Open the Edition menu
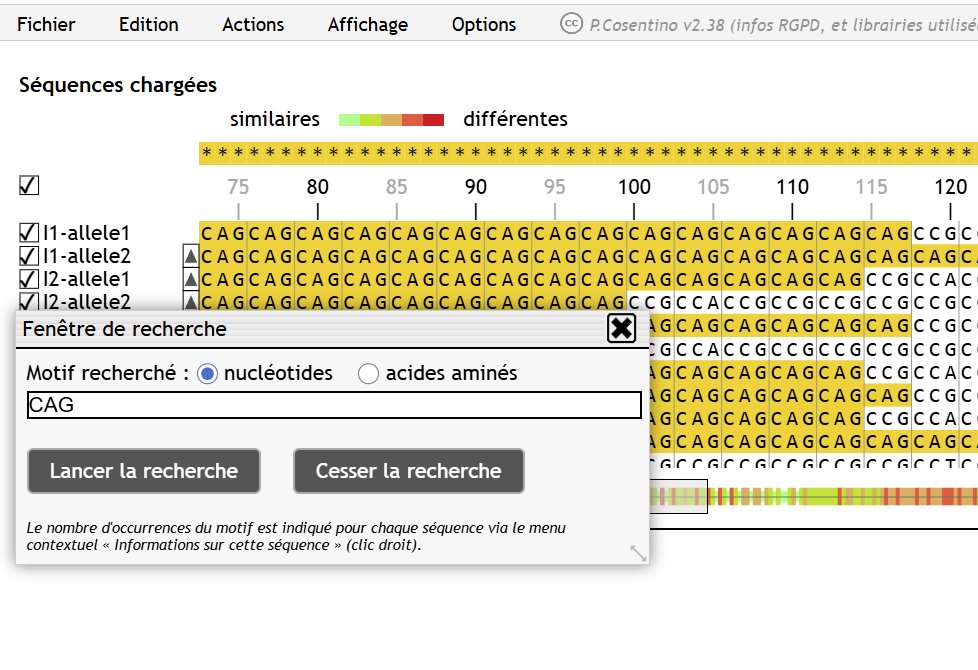 point(148,24)
